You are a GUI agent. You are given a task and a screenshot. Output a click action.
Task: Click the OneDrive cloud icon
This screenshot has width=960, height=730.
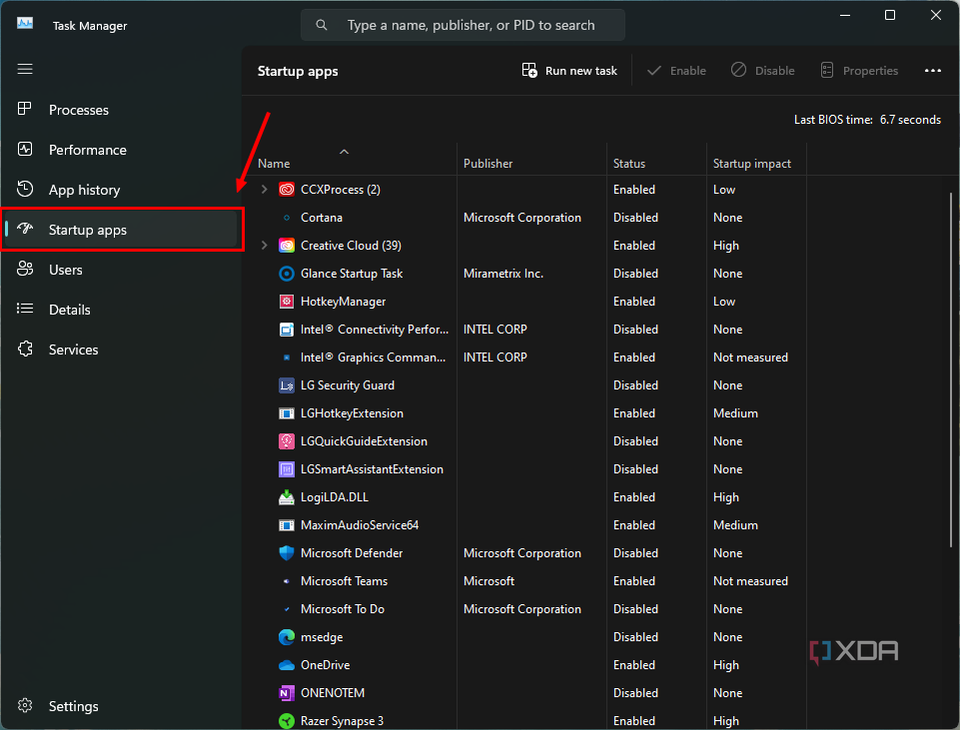[x=287, y=665]
